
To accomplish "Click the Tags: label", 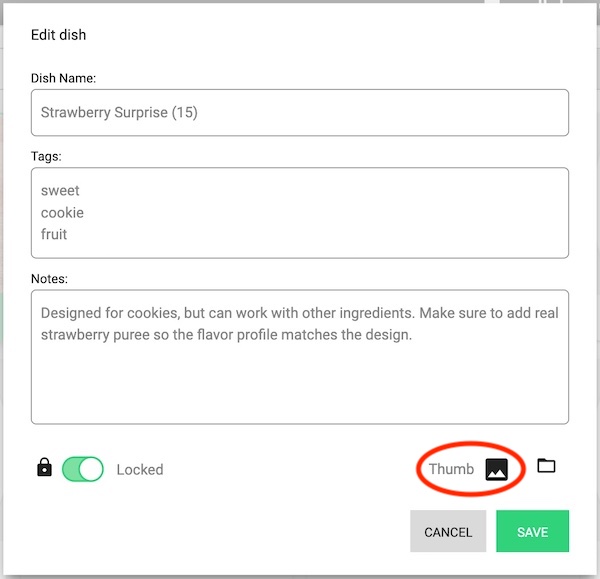I will pos(46,156).
